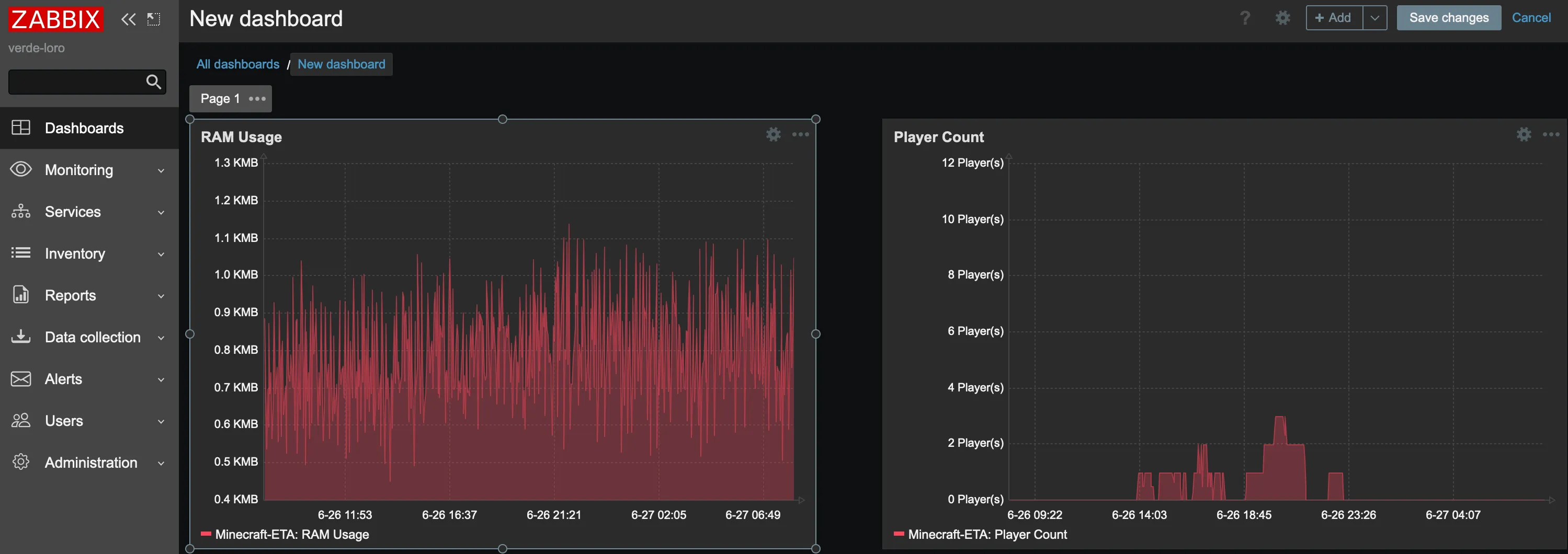Click the Player Count widget title

point(939,137)
